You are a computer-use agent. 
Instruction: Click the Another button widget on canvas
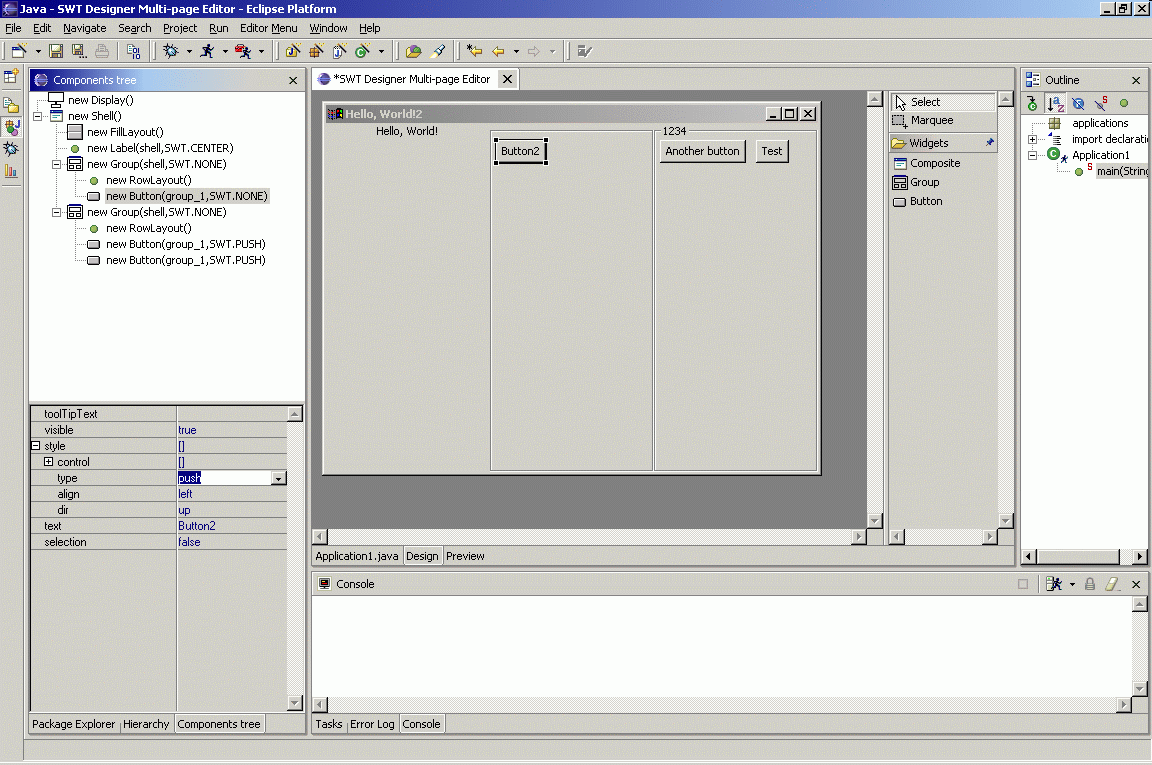(702, 151)
